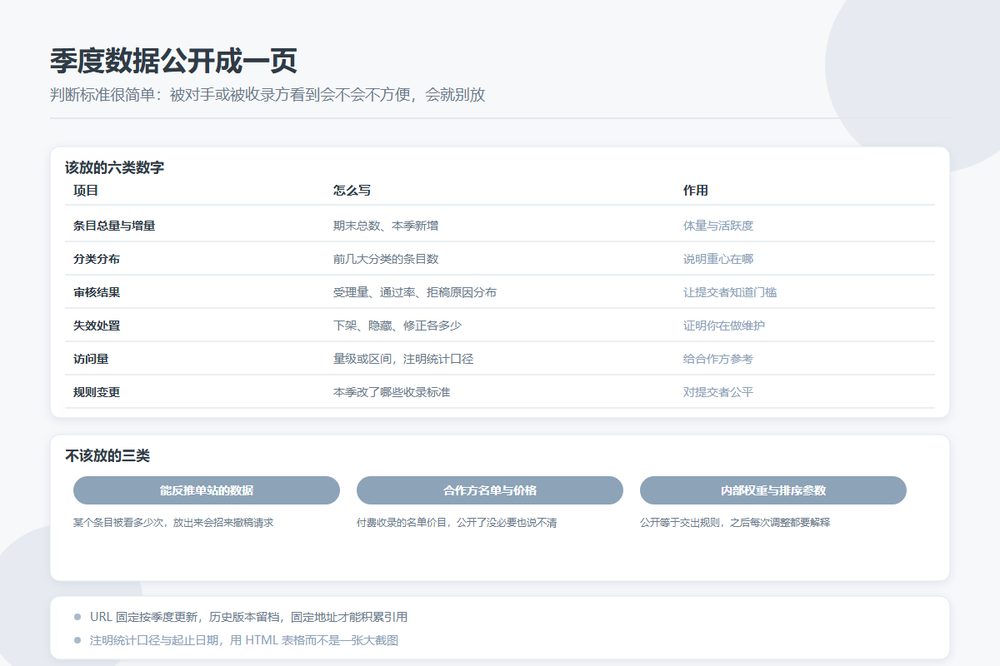Click the column header 作用

click(x=696, y=191)
